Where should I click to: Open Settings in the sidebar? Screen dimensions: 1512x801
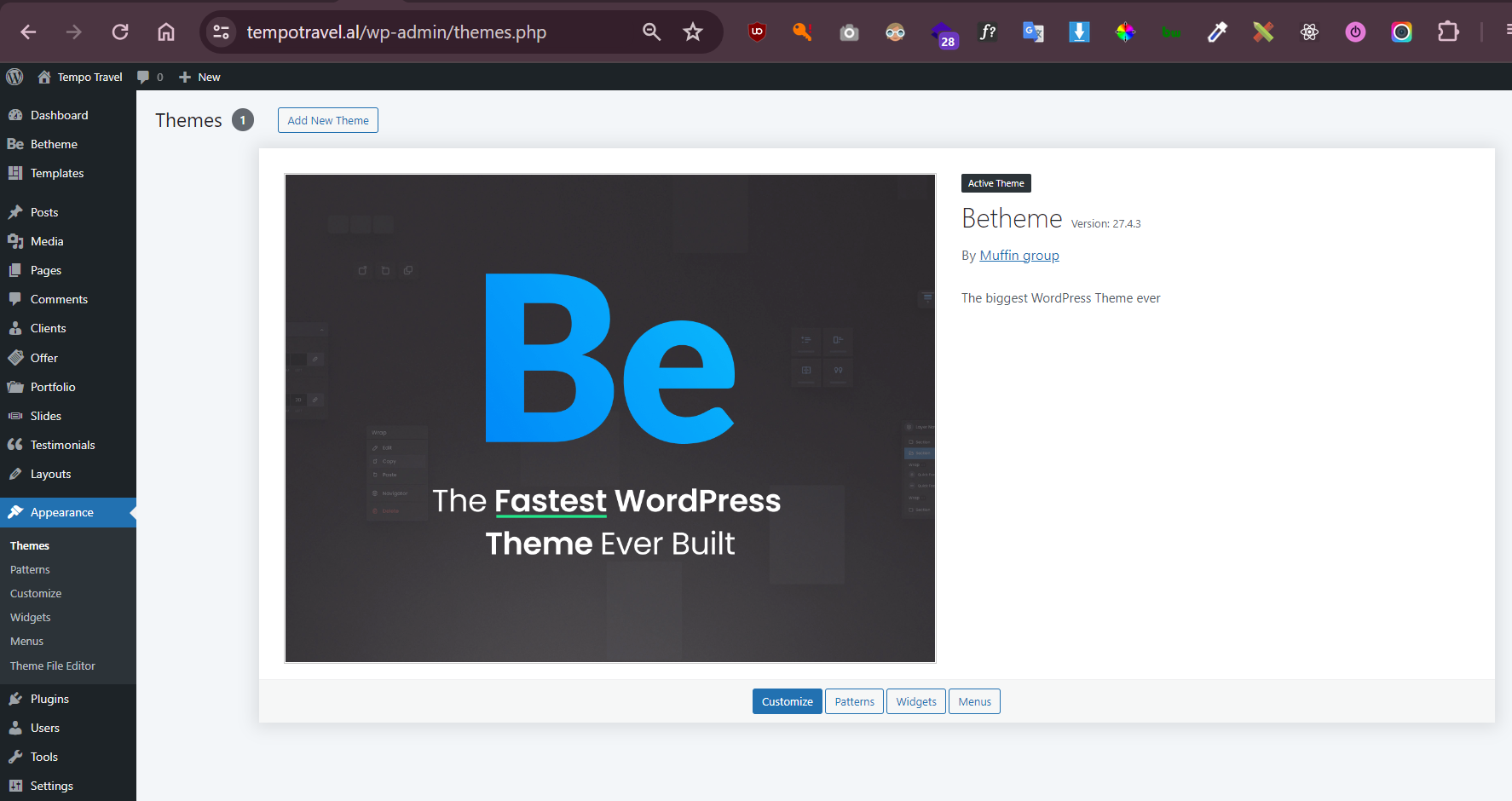pyautogui.click(x=68, y=786)
